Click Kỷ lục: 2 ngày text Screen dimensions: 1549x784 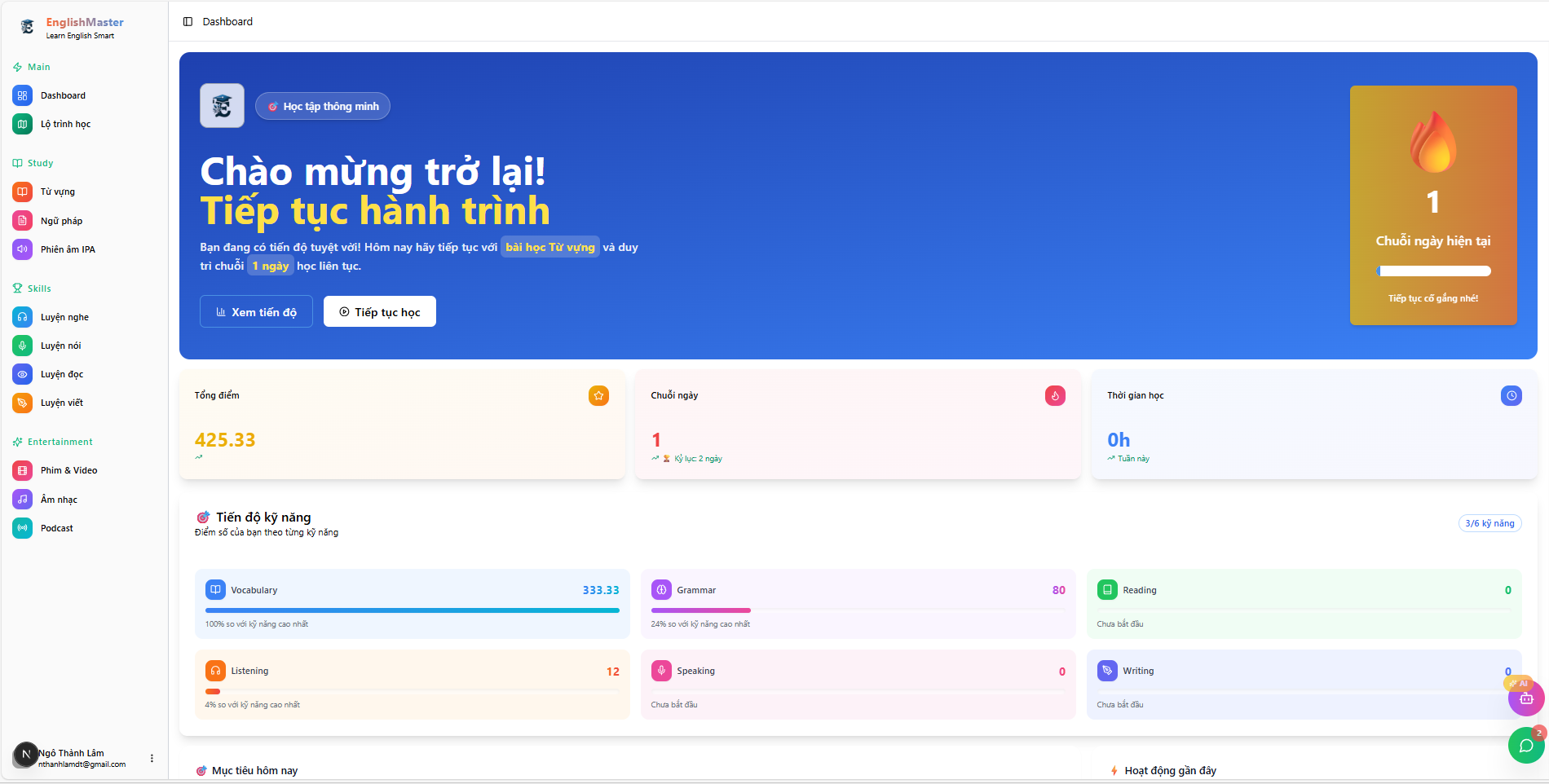pyautogui.click(x=698, y=459)
